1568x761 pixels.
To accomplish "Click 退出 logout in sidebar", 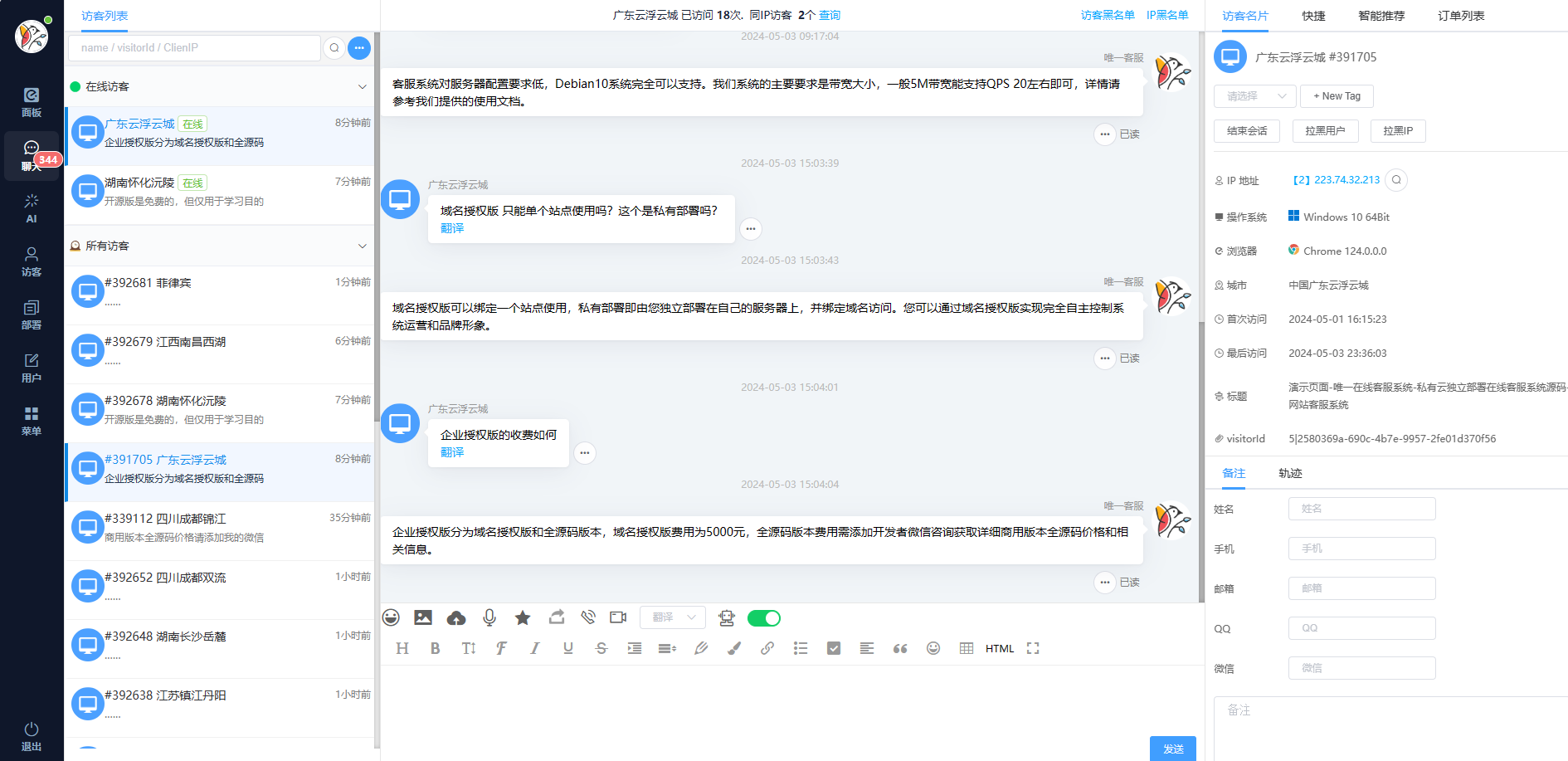I will [32, 736].
